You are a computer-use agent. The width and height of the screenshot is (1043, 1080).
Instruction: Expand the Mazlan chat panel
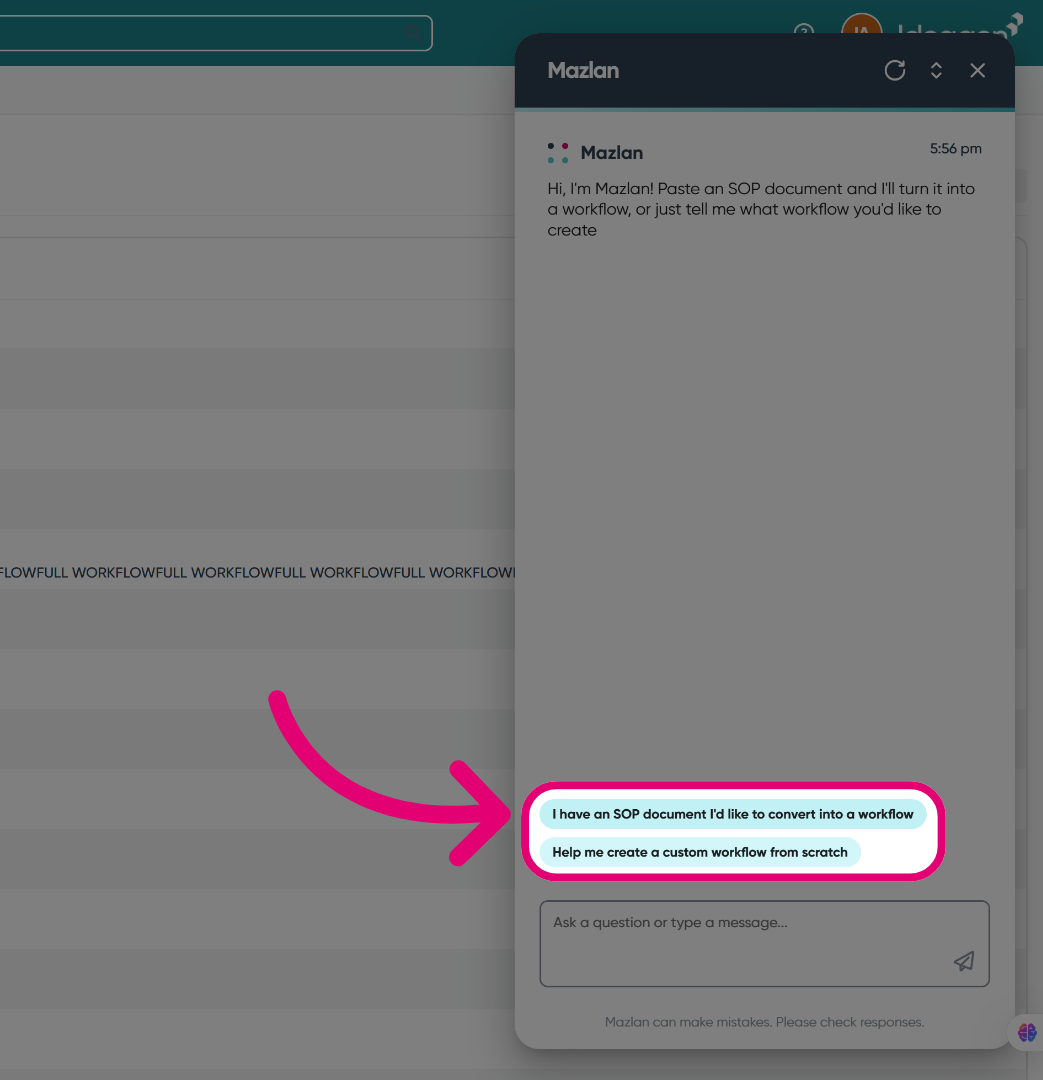(936, 70)
